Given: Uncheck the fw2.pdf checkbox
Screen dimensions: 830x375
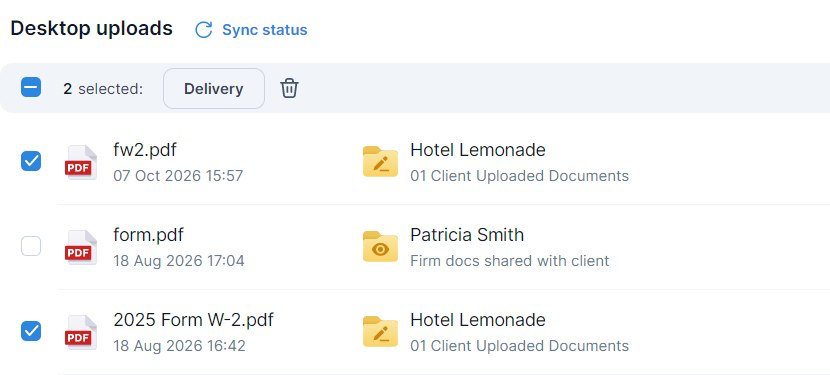Looking at the screenshot, I should [31, 161].
